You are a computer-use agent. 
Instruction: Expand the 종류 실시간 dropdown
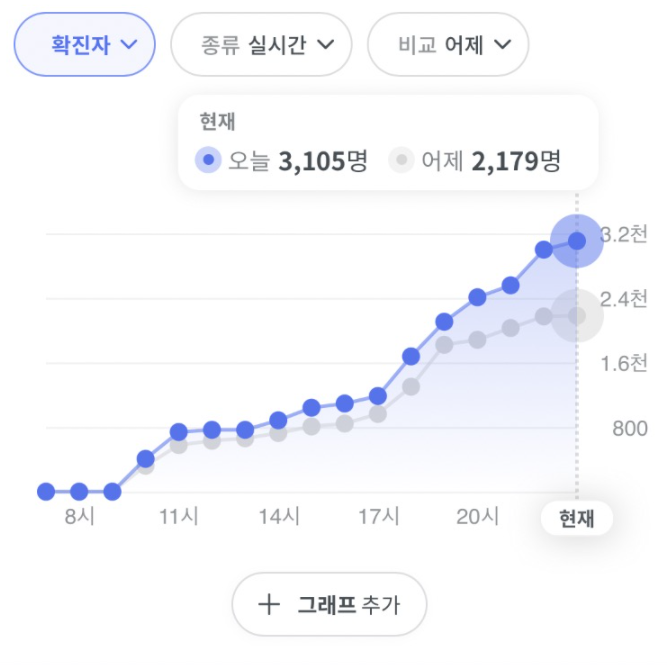click(x=261, y=44)
